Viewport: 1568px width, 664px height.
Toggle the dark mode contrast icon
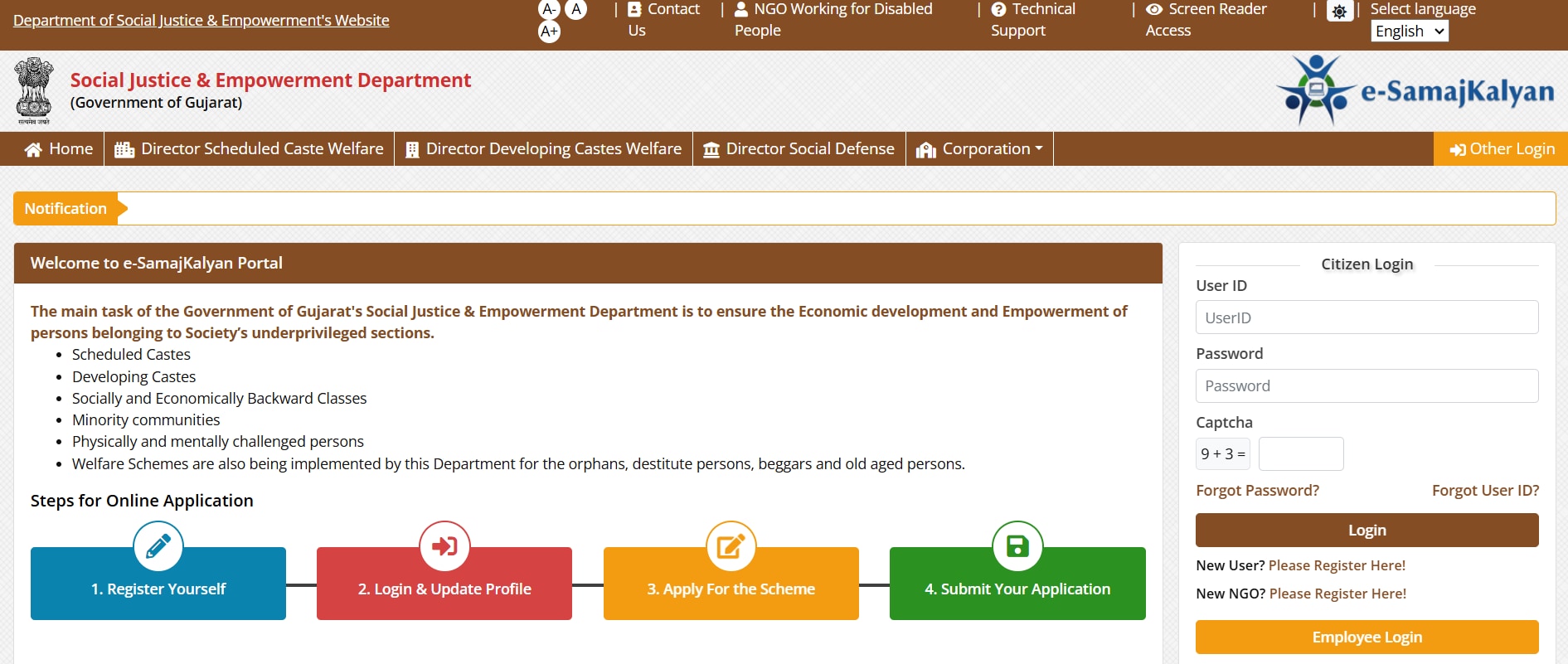1339,12
